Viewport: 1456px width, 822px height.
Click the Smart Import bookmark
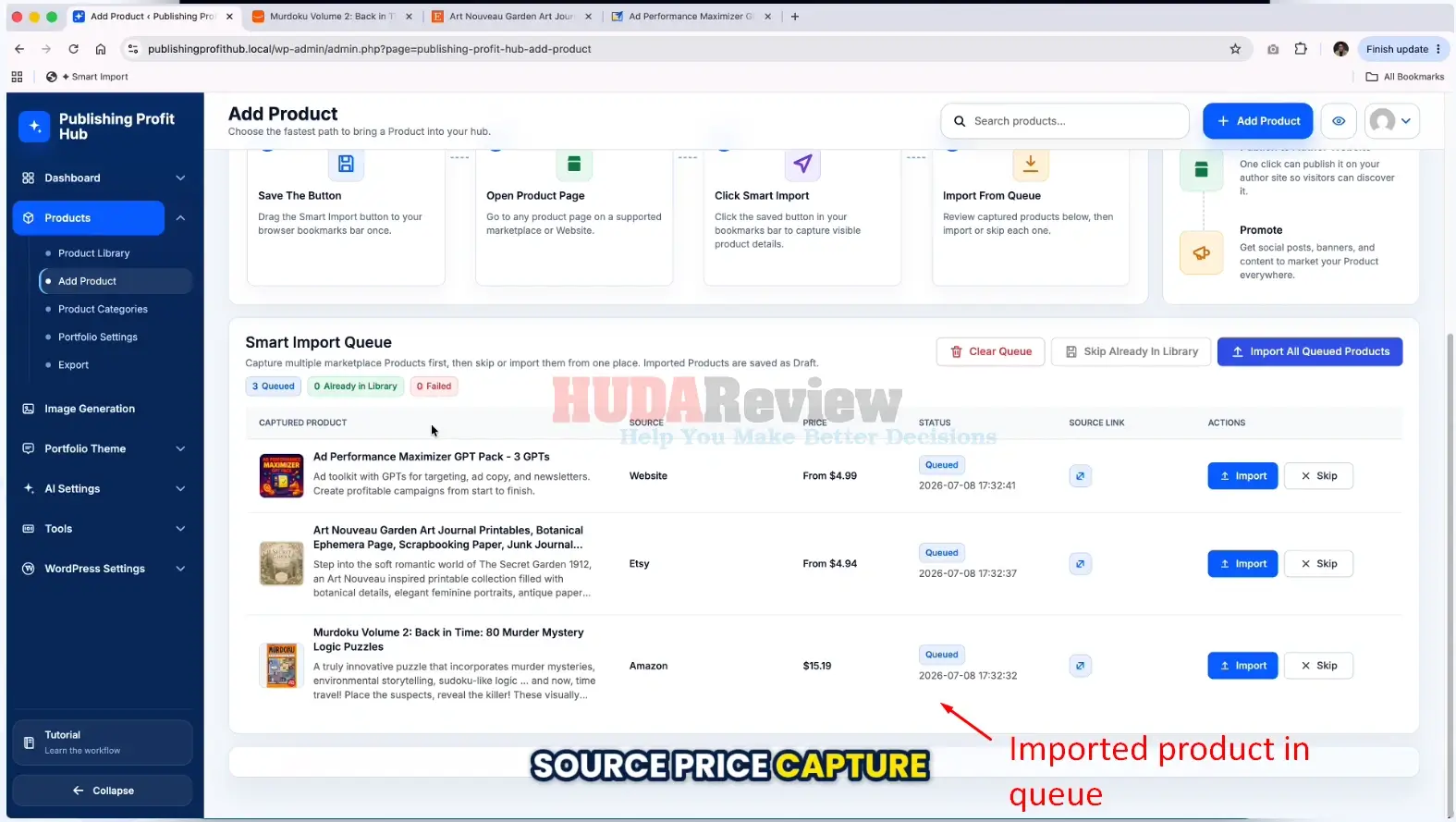[87, 77]
